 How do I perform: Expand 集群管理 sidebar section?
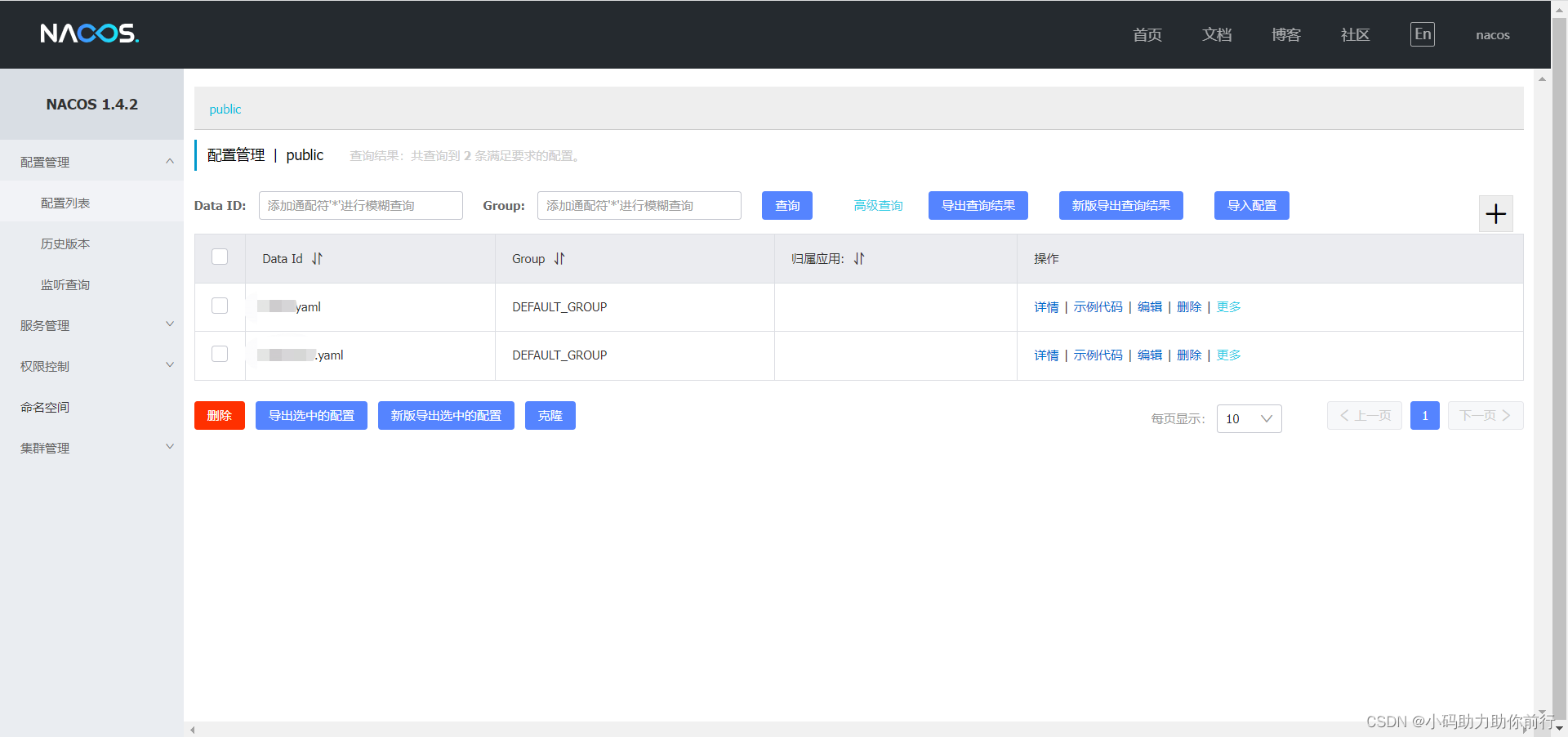[x=170, y=447]
